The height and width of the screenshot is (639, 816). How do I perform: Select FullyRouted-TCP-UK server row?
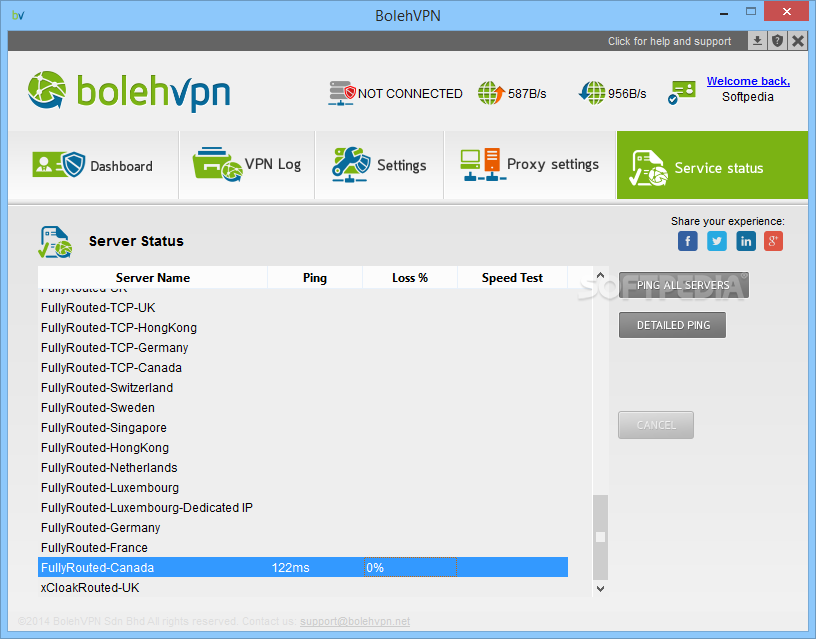[x=303, y=308]
